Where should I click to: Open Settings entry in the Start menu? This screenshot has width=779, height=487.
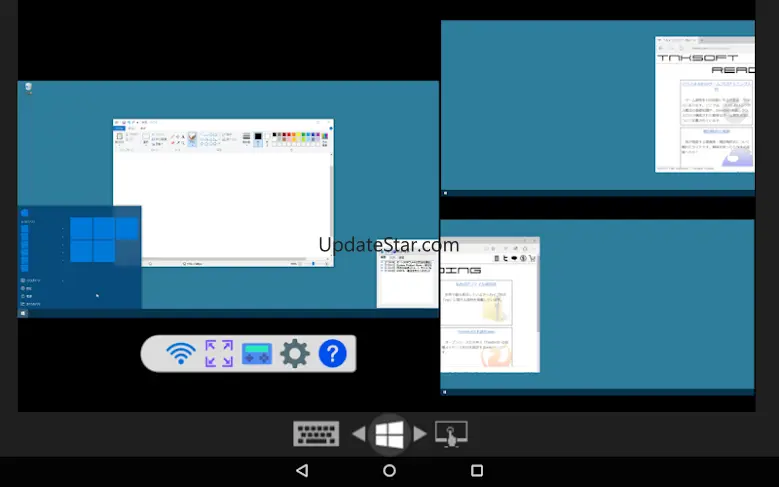[x=27, y=288]
